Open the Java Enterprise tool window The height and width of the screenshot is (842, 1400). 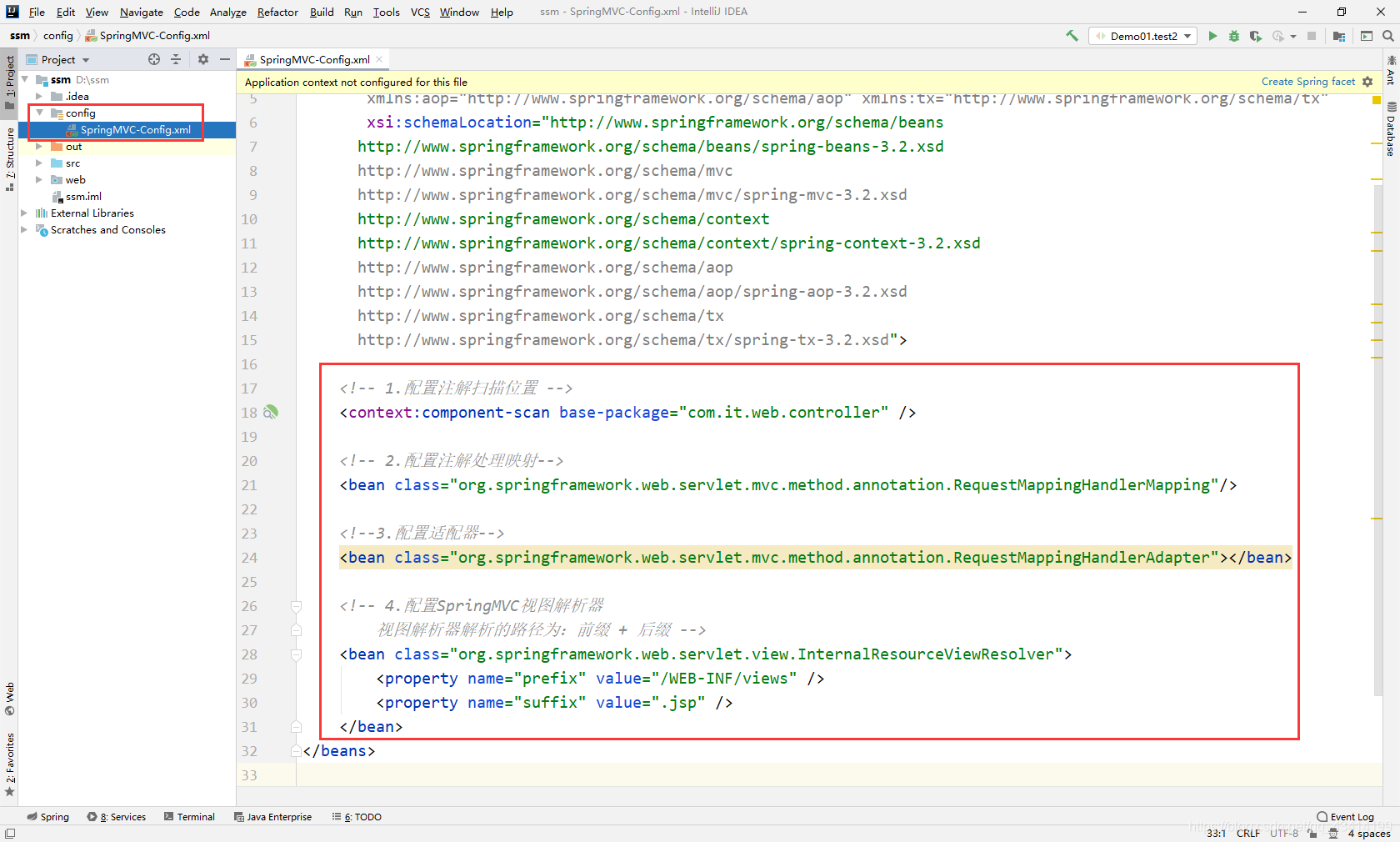point(272,817)
